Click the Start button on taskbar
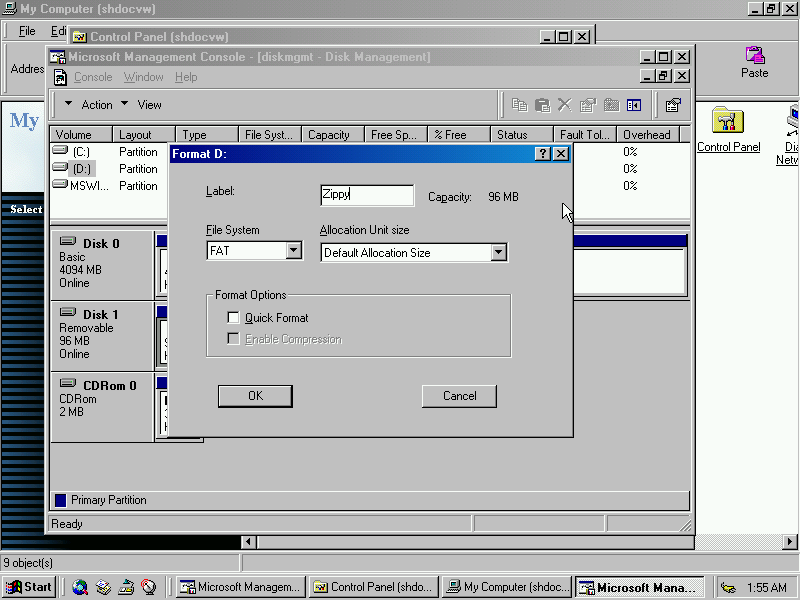Screen dimensions: 800x600 tap(29, 588)
